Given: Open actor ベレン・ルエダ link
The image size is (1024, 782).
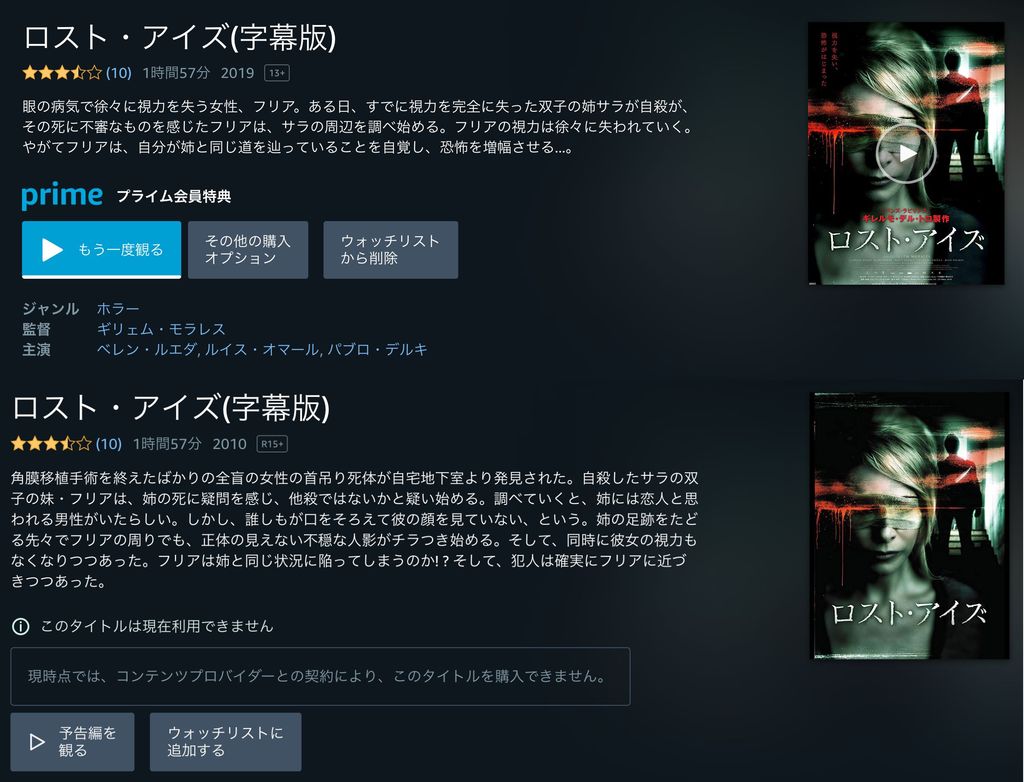Looking at the screenshot, I should pyautogui.click(x=146, y=350).
